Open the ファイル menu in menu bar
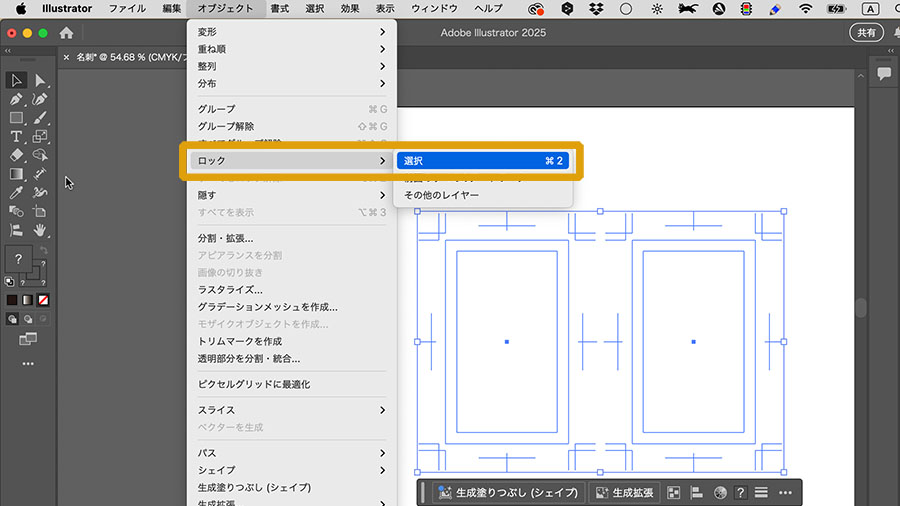The height and width of the screenshot is (506, 900). pyautogui.click(x=127, y=9)
